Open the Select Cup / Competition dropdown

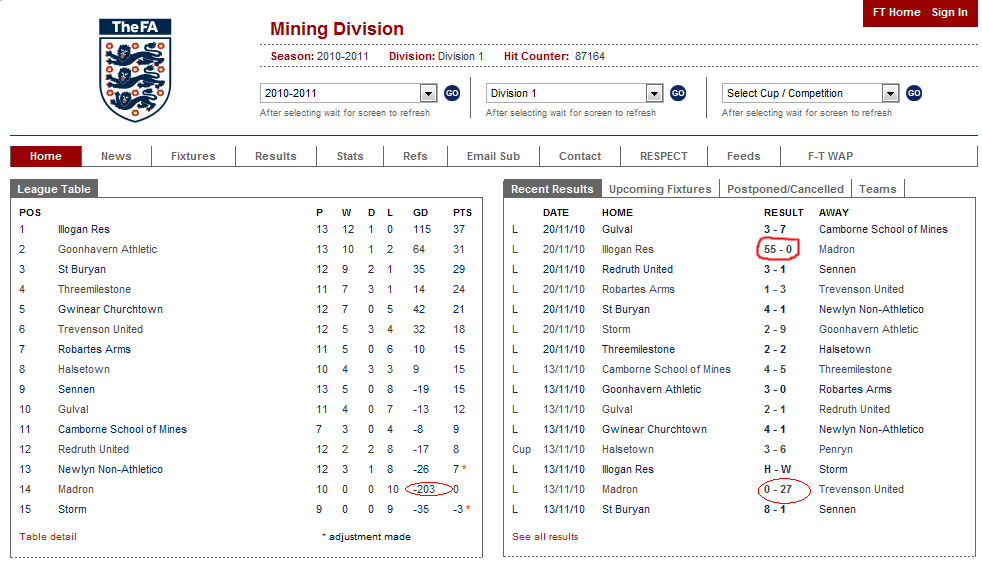pyautogui.click(x=890, y=93)
